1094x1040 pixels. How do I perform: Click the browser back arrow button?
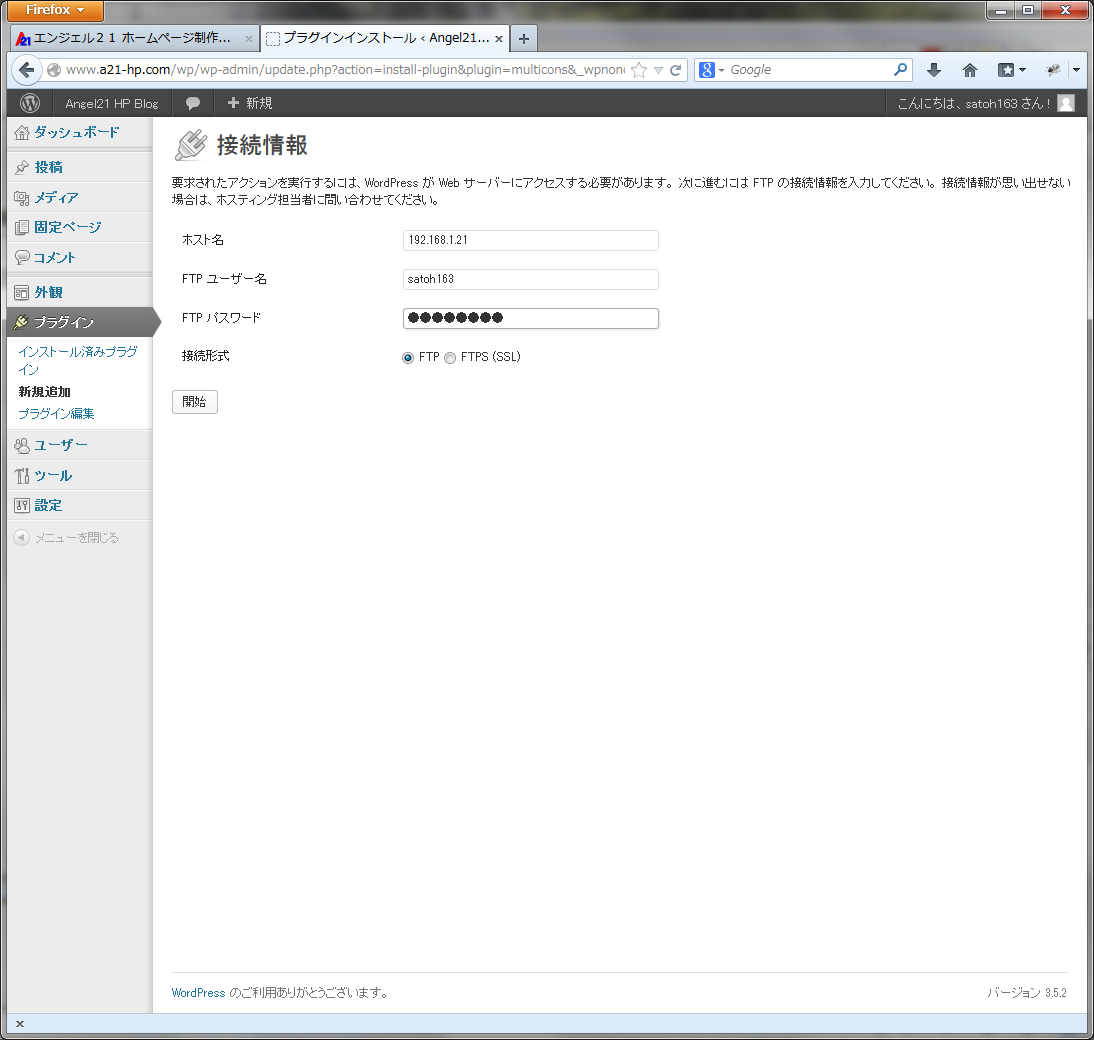tap(27, 70)
